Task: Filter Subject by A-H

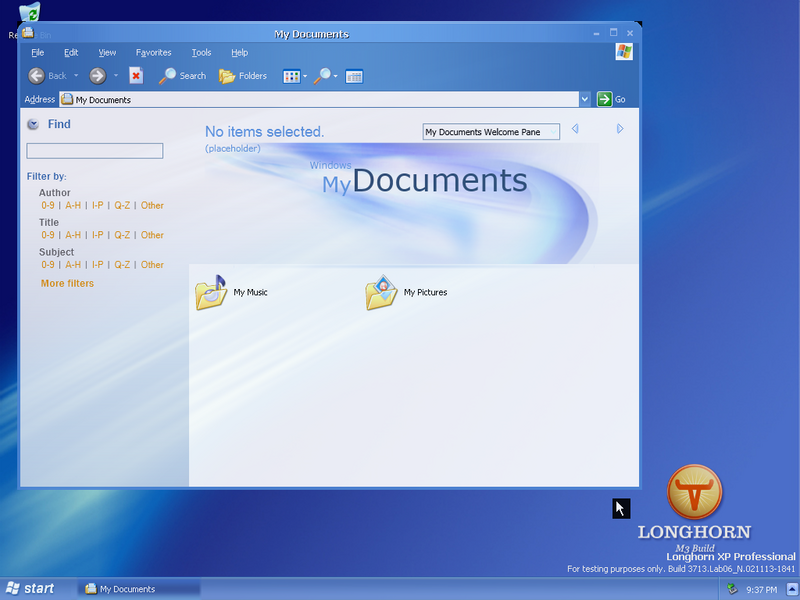Action: [x=73, y=265]
